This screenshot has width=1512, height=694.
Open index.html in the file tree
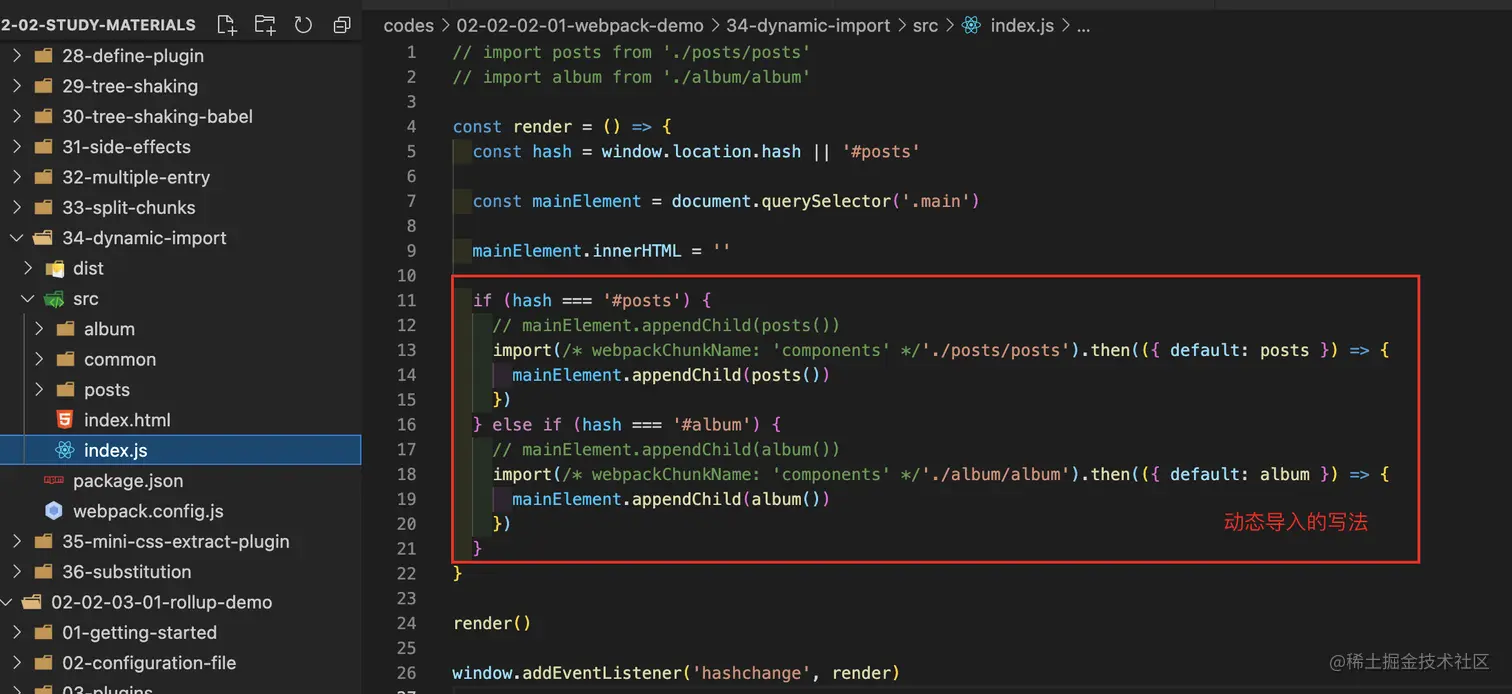(x=127, y=420)
